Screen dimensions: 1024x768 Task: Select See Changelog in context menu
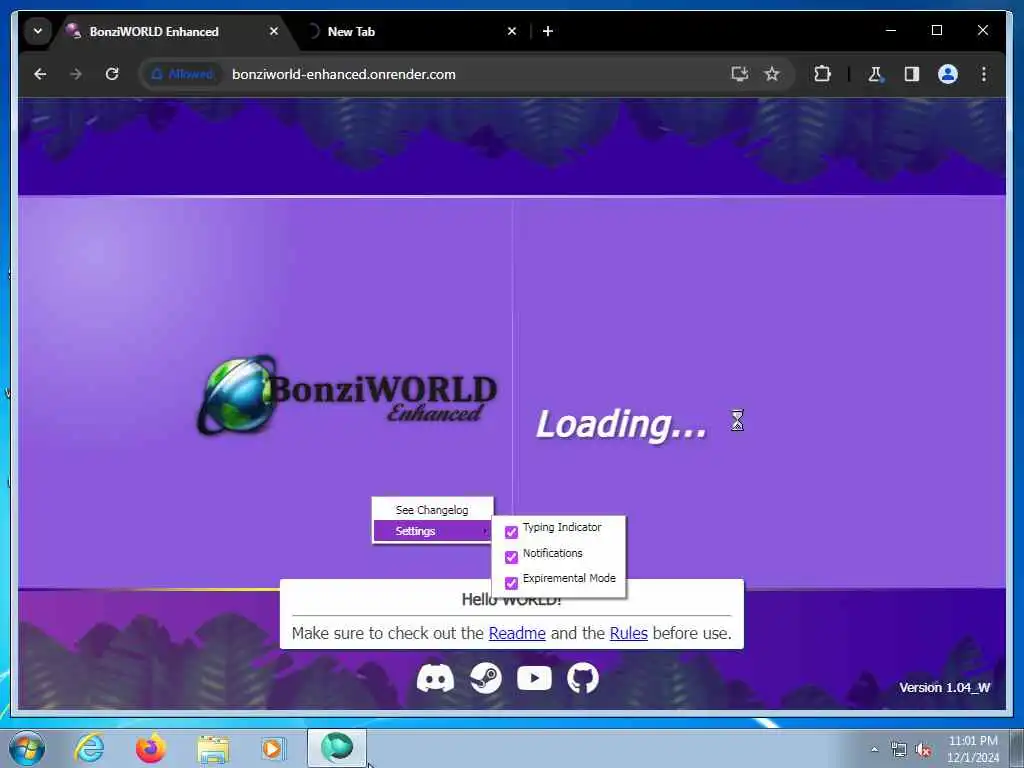(x=432, y=509)
